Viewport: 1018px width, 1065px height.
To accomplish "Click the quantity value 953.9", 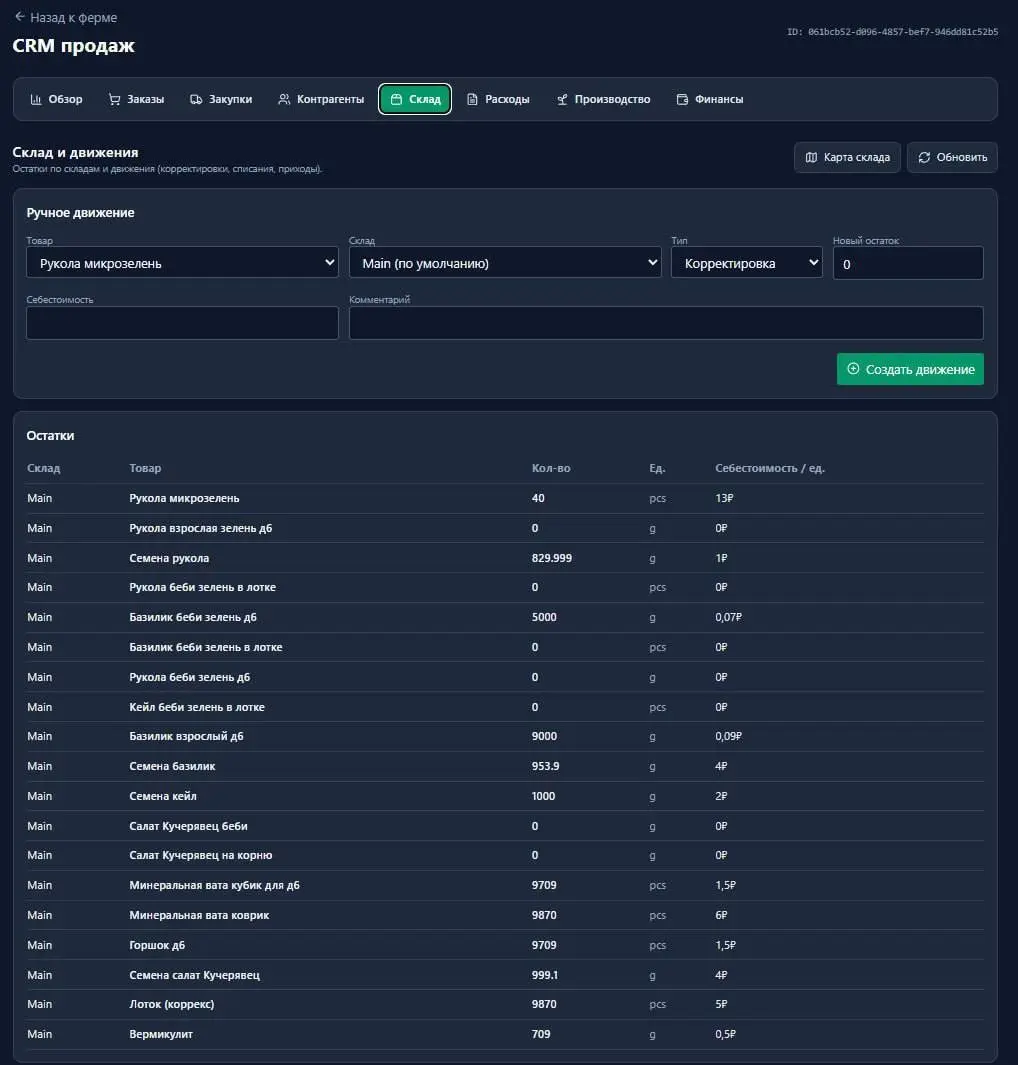I will click(545, 765).
